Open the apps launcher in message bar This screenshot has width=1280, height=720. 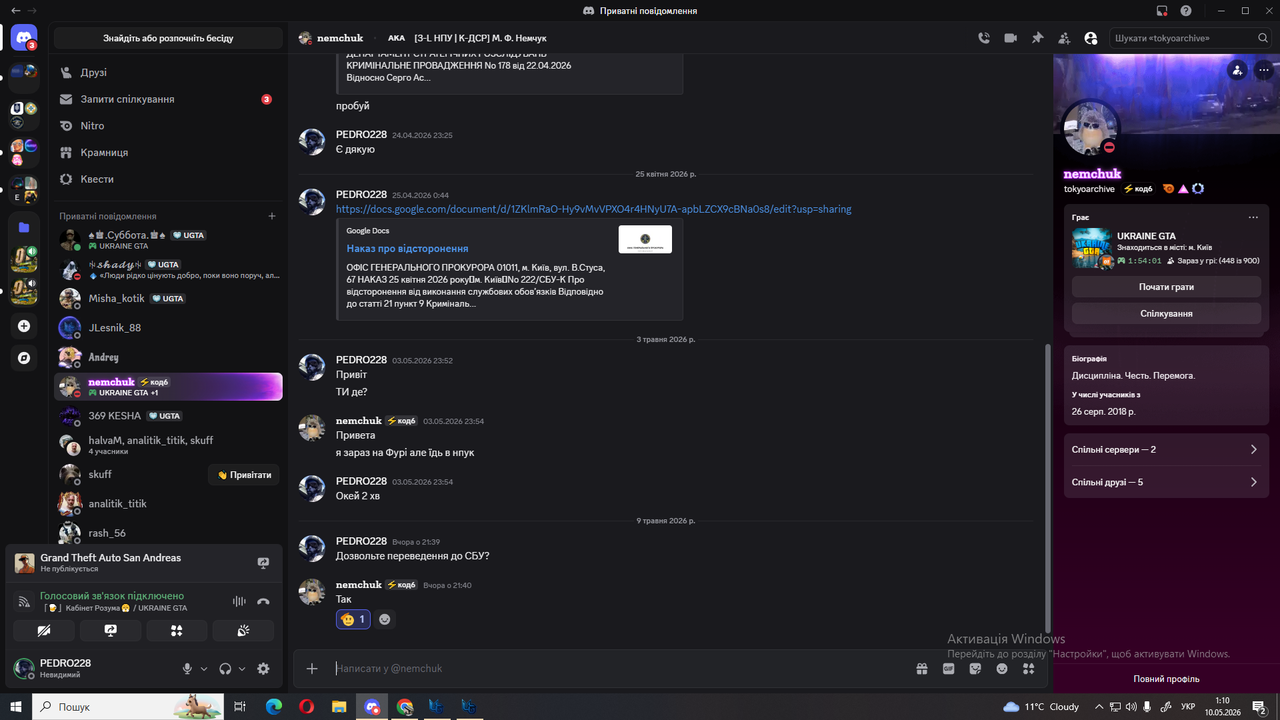tap(1028, 668)
